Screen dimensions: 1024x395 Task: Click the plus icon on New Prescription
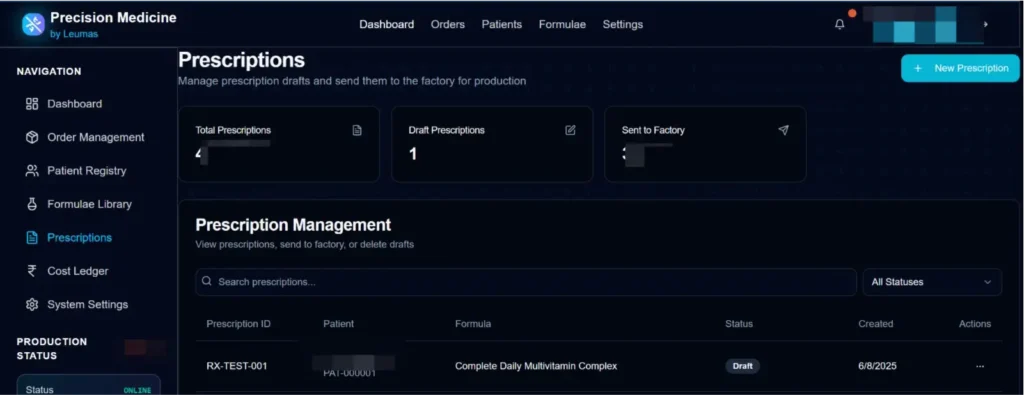918,68
